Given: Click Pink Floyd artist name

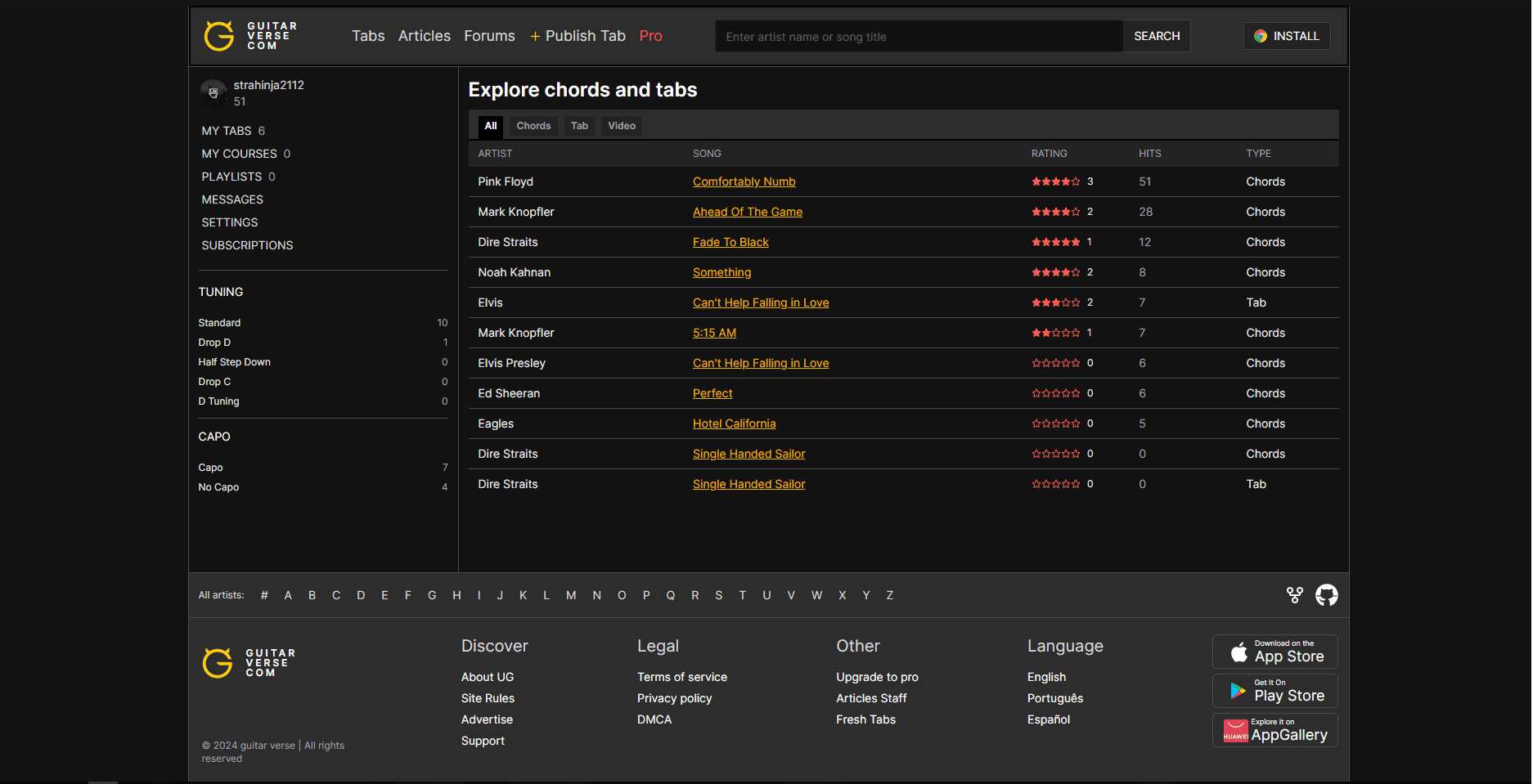Looking at the screenshot, I should point(506,181).
